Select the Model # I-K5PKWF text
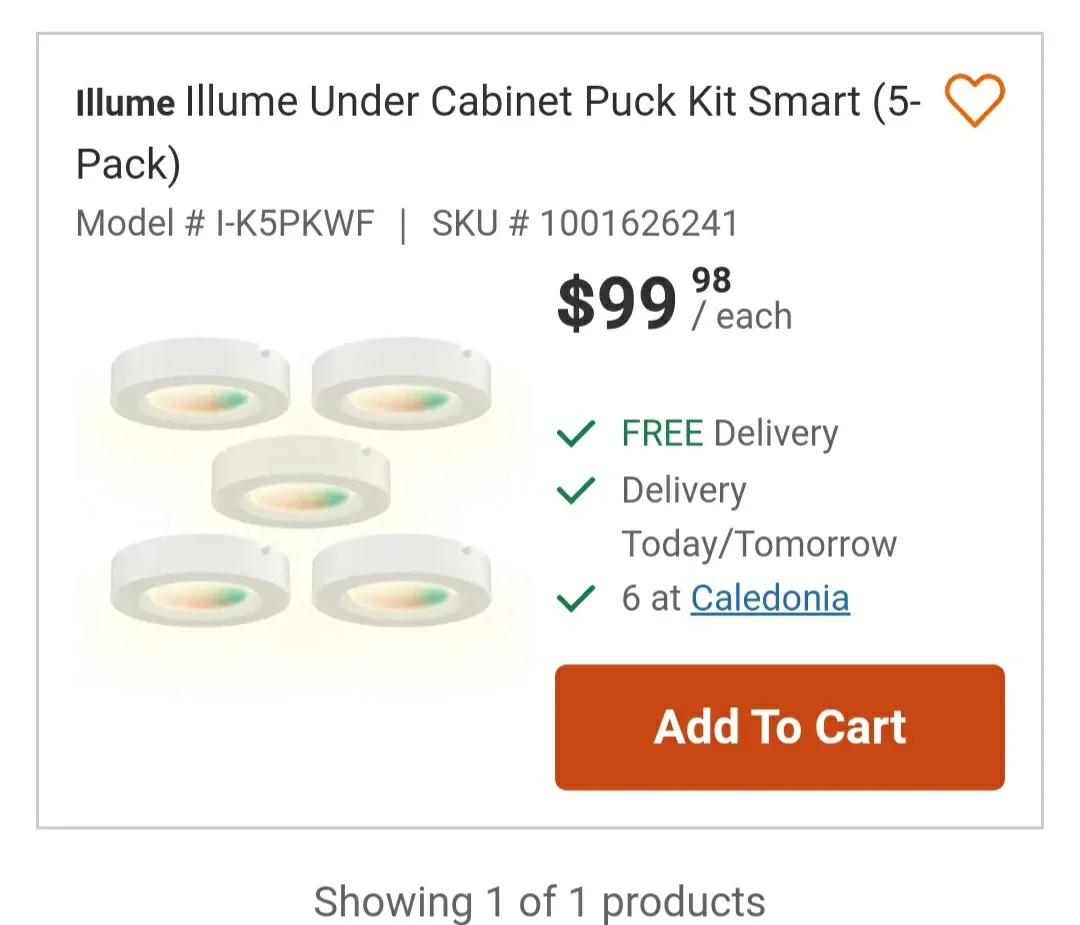The width and height of the screenshot is (1080, 925). click(225, 223)
